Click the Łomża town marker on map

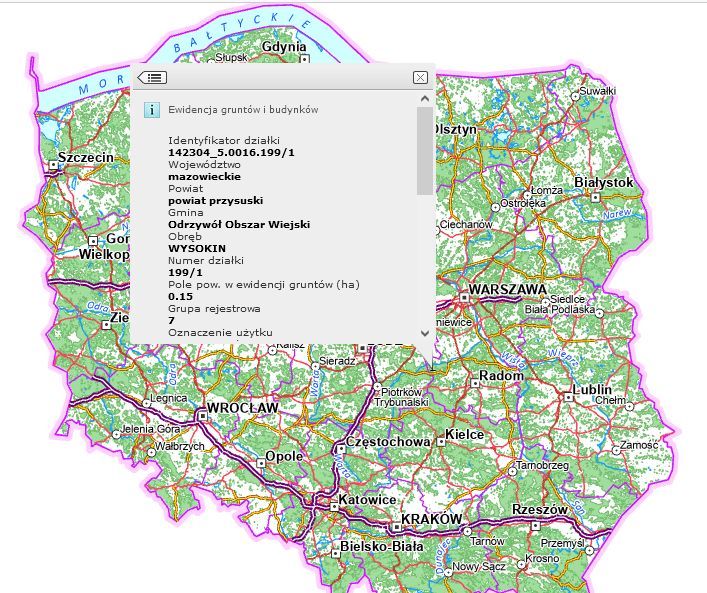(527, 195)
